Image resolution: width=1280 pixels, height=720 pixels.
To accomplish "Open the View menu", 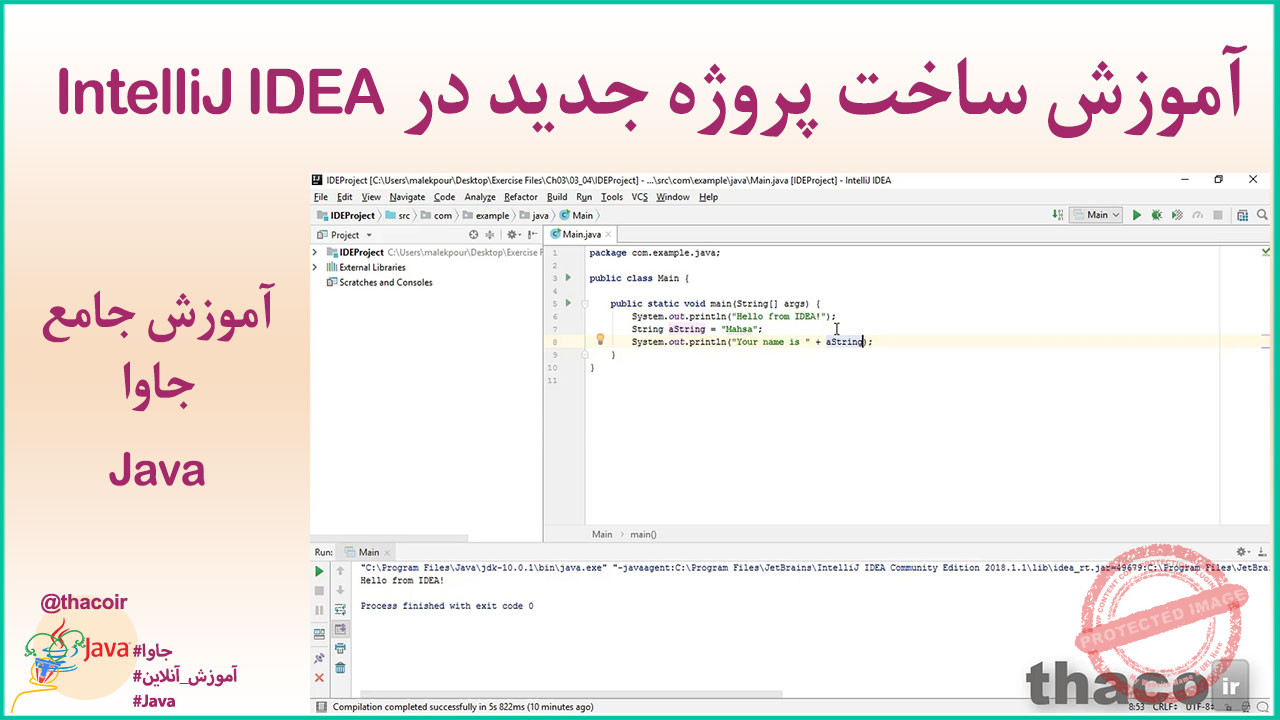I will click(371, 197).
